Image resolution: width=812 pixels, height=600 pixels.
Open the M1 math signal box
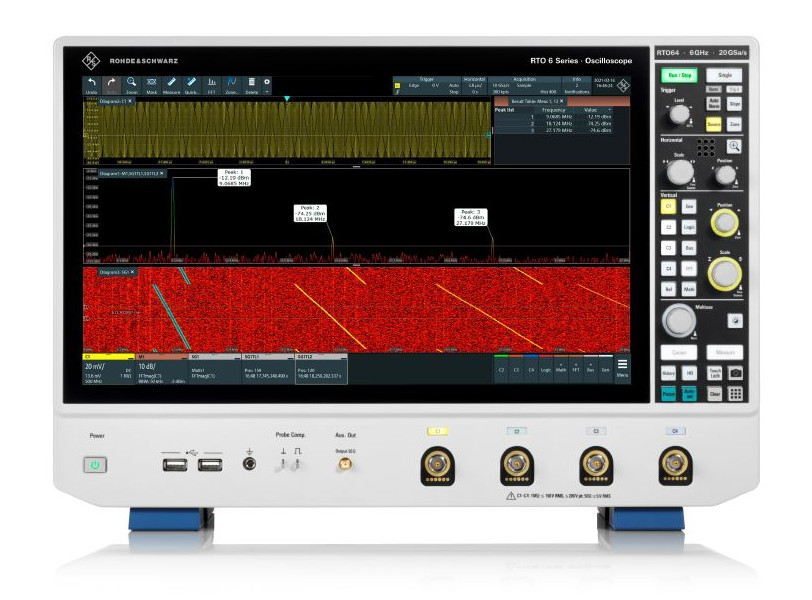click(x=162, y=369)
